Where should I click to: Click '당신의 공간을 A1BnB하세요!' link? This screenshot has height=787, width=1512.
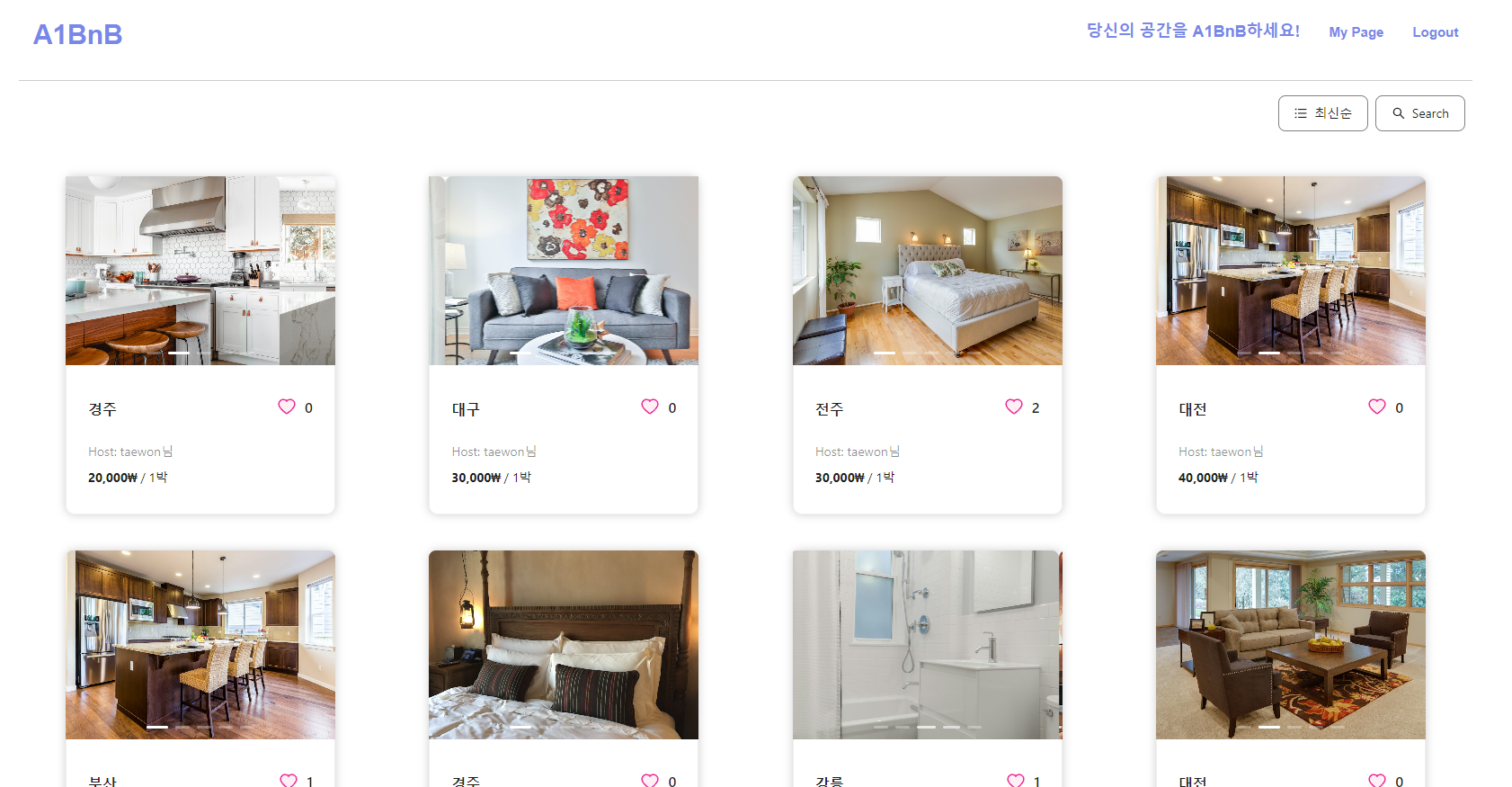coord(1193,31)
